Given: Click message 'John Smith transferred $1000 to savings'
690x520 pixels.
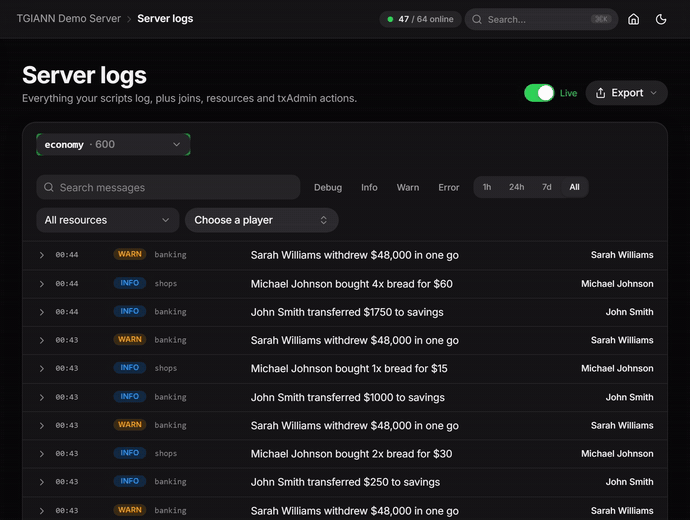Looking at the screenshot, I should [x=348, y=397].
